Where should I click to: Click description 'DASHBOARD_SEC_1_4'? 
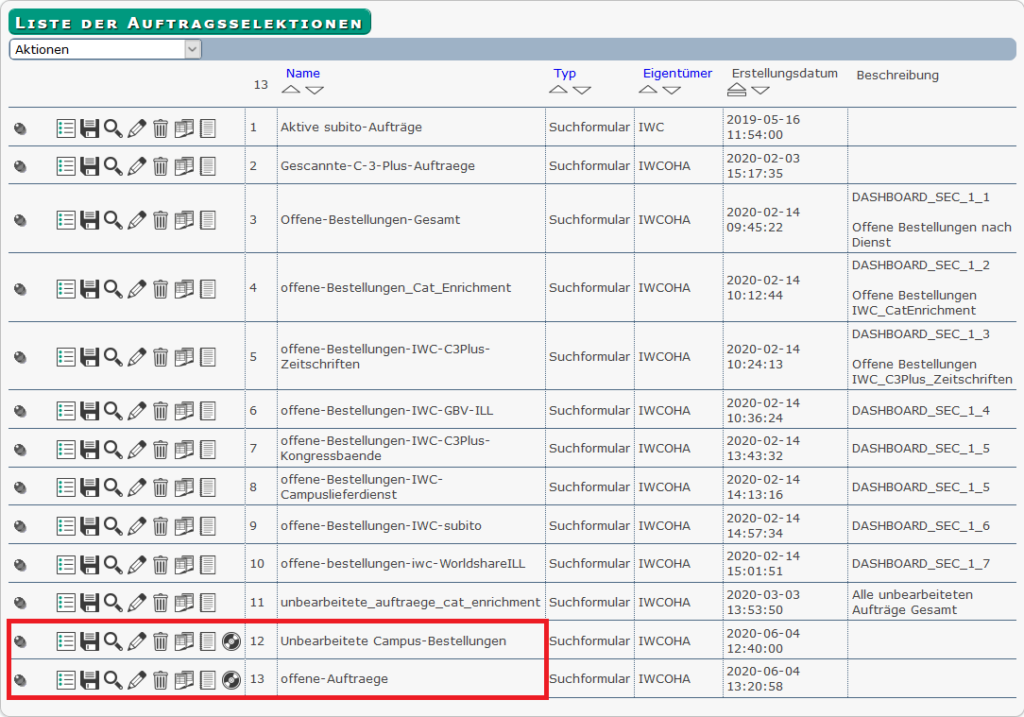click(x=921, y=411)
